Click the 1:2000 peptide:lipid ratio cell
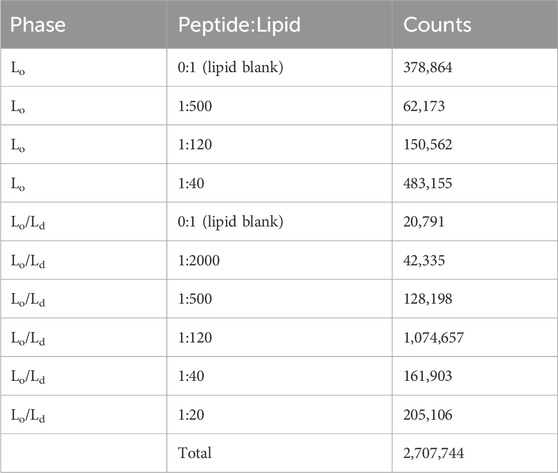This screenshot has height=473, width=558. [x=279, y=260]
